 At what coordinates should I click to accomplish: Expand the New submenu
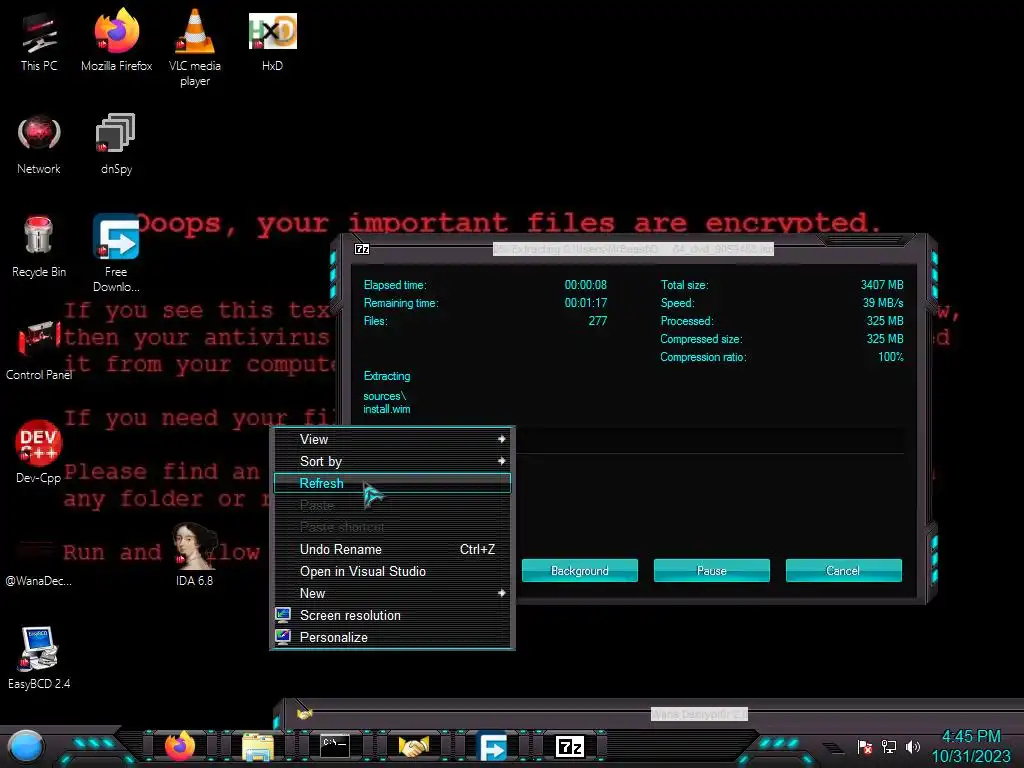click(392, 594)
